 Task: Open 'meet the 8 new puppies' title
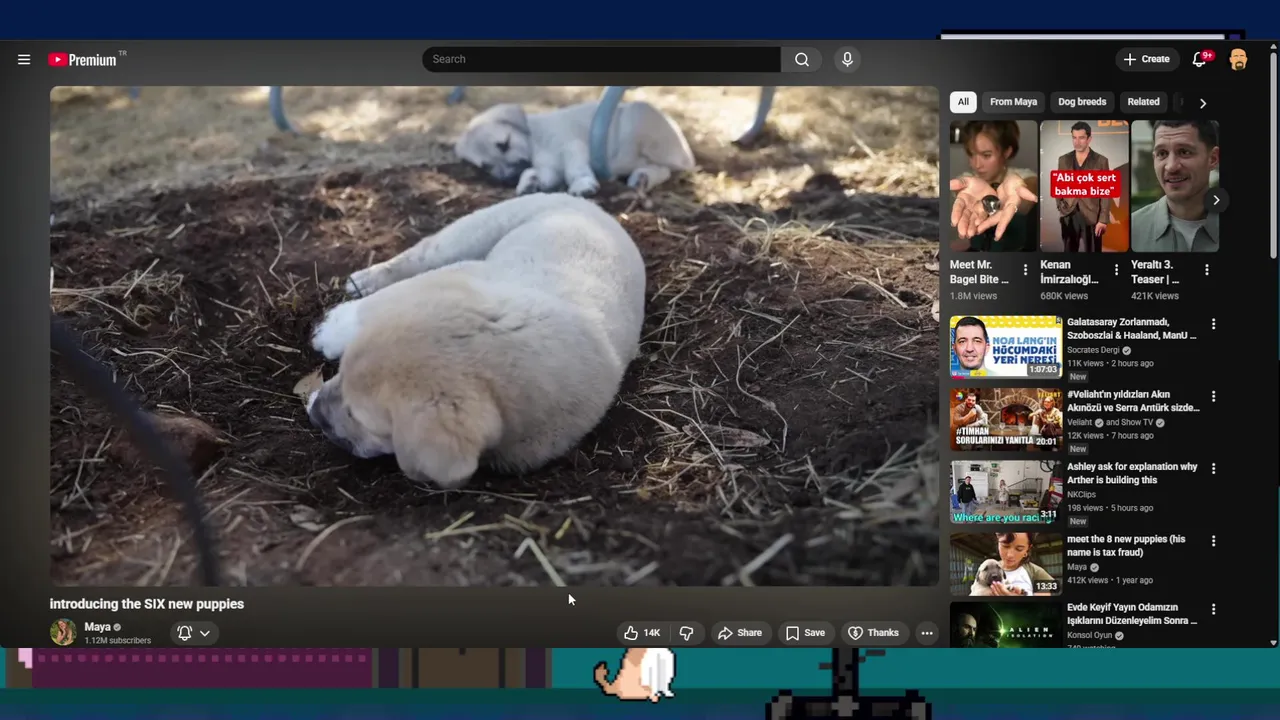(x=1126, y=545)
